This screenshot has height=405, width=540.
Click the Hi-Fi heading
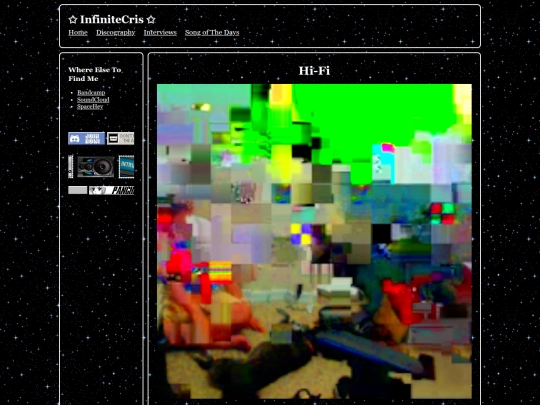(314, 71)
